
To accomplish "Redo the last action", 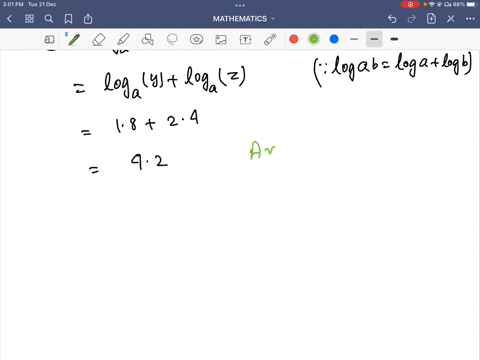I will [x=412, y=19].
